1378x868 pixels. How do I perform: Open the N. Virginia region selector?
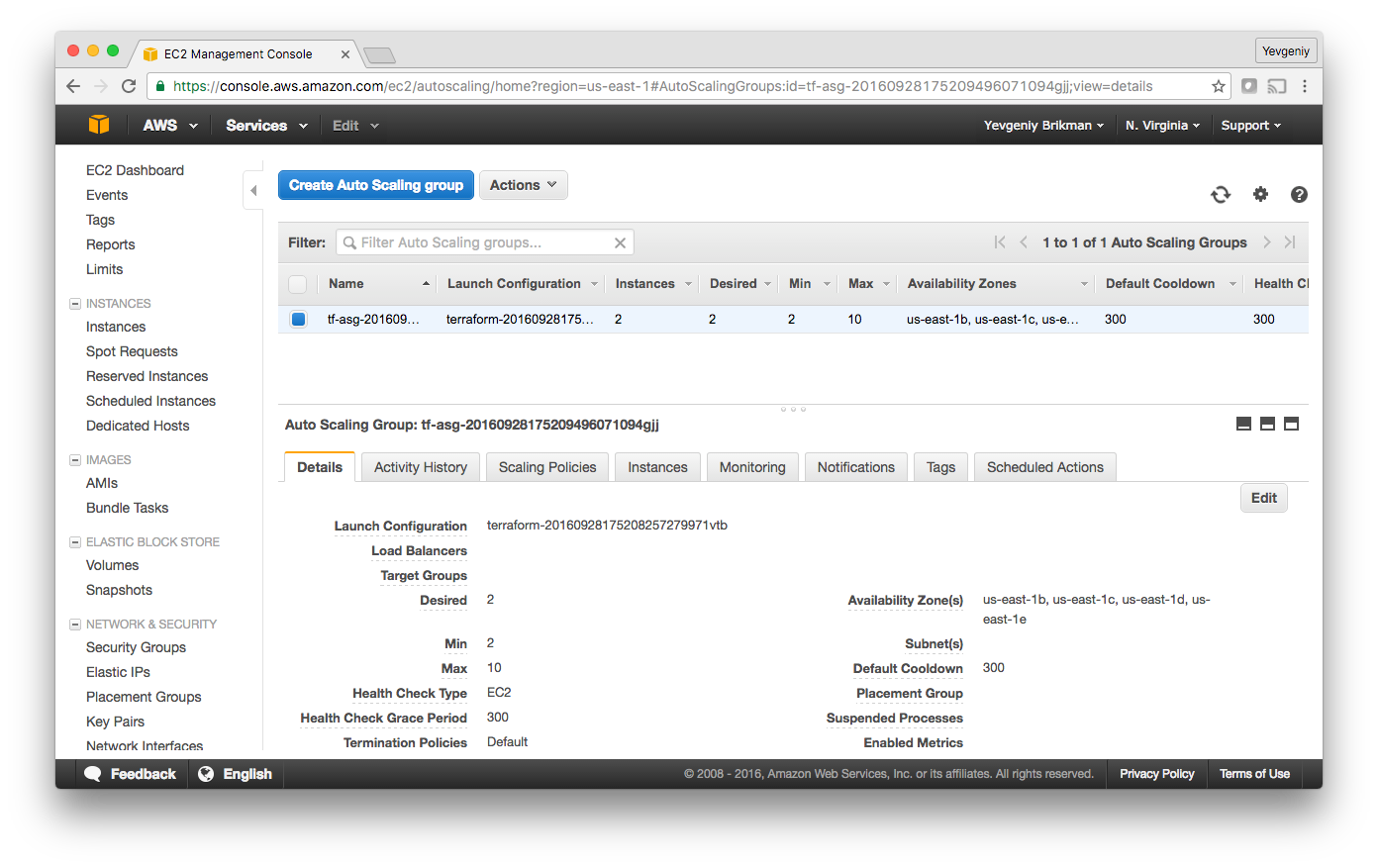[x=1162, y=126]
